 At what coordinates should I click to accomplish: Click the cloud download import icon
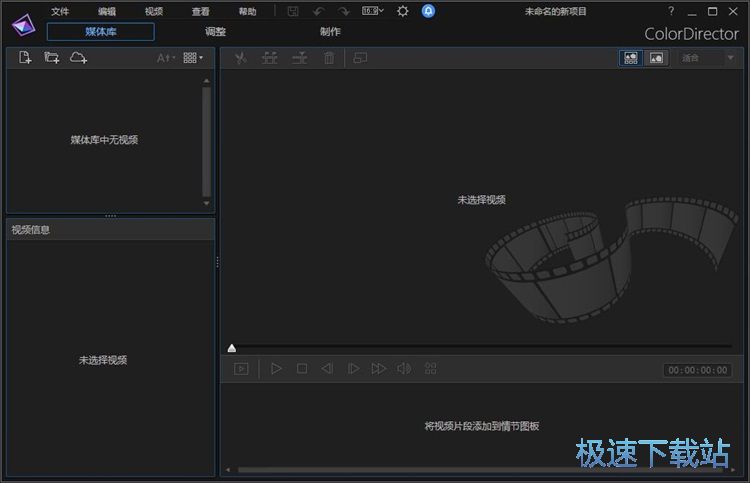(x=78, y=58)
